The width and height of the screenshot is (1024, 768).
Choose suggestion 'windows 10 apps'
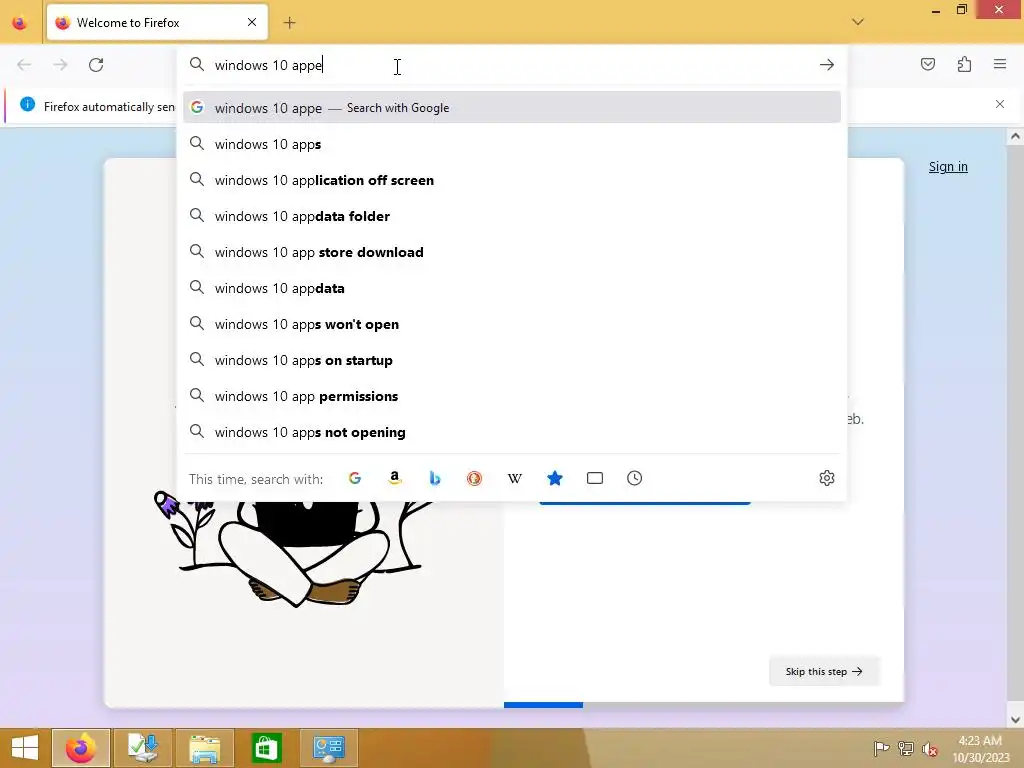tap(511, 144)
